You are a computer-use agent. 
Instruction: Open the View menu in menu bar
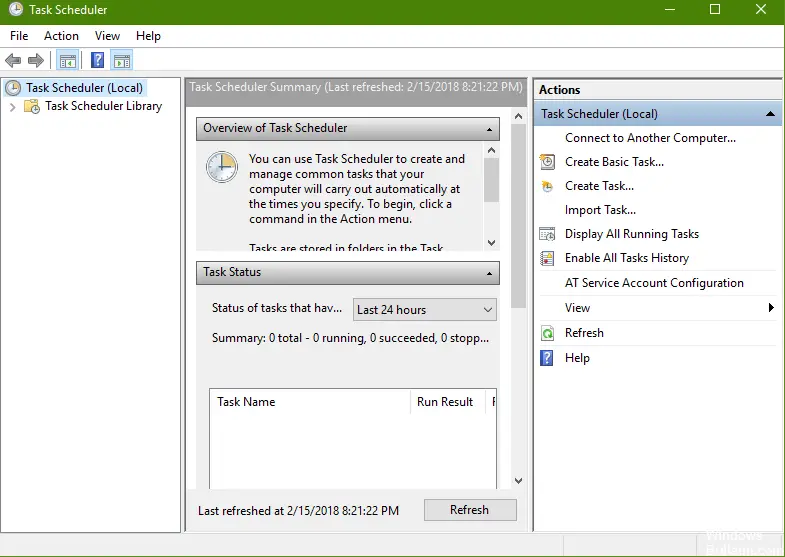pyautogui.click(x=107, y=36)
